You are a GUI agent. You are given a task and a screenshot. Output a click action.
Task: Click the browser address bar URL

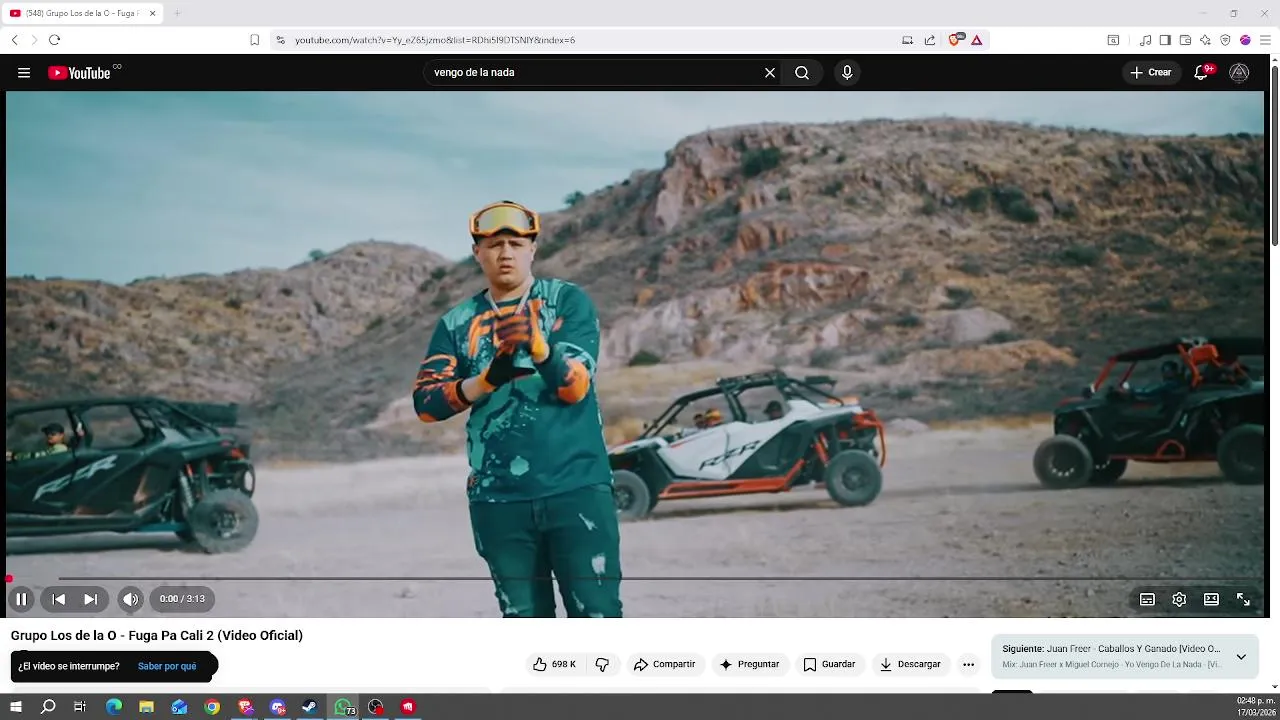coord(435,40)
